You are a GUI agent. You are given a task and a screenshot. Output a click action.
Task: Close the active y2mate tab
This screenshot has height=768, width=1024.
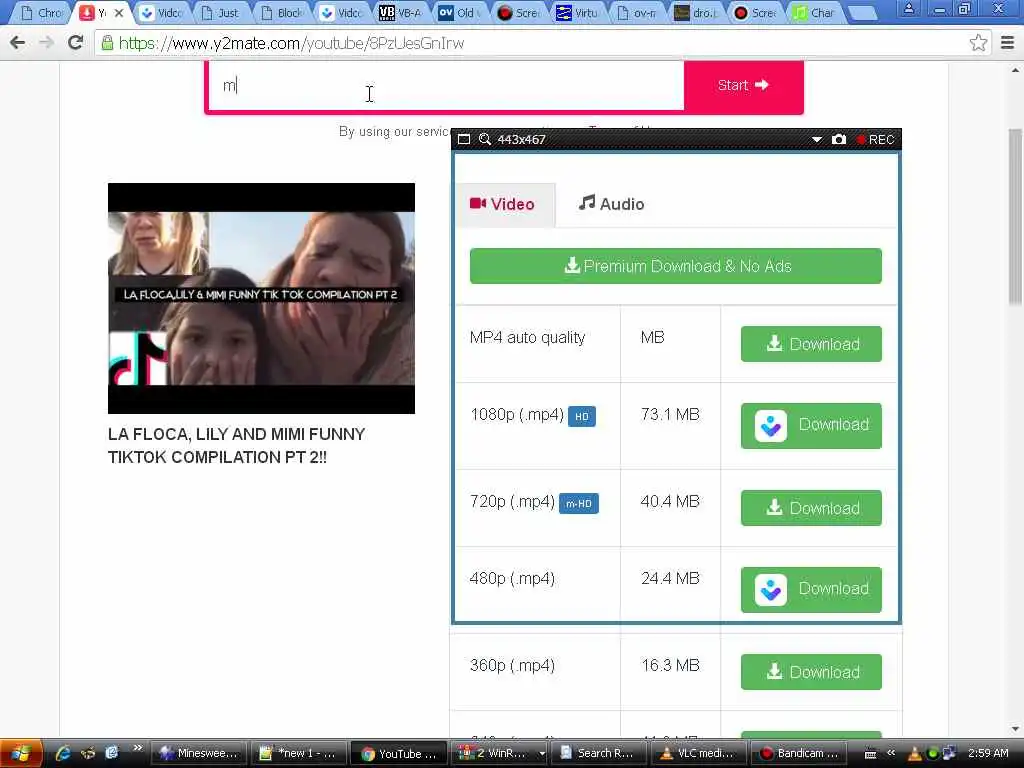tap(120, 12)
